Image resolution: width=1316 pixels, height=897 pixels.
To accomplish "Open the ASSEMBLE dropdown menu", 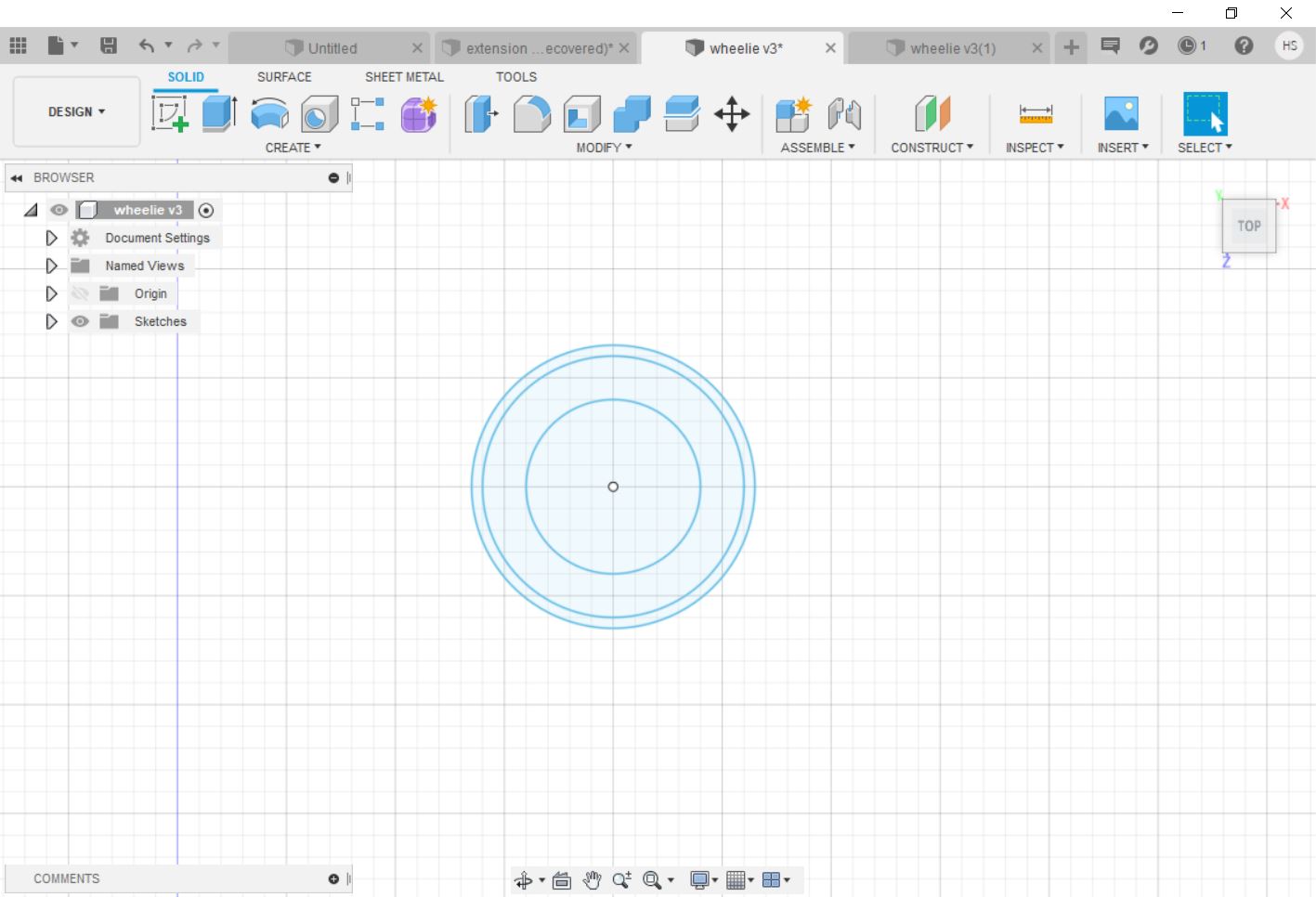I will click(817, 148).
